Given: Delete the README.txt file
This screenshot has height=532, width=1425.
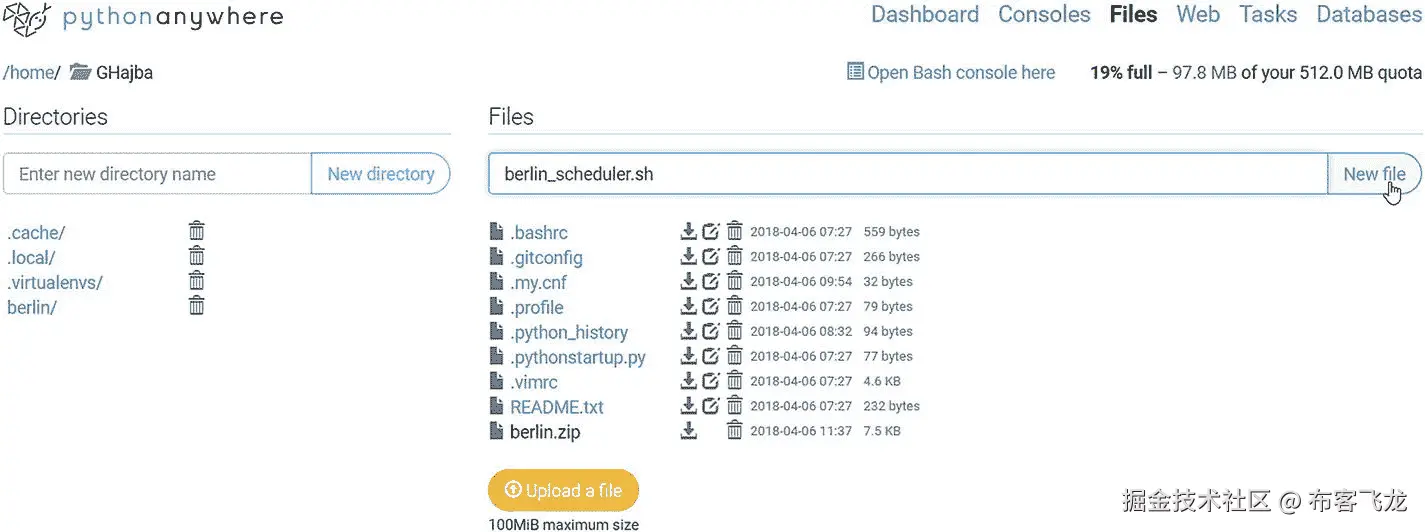Looking at the screenshot, I should click(x=734, y=406).
